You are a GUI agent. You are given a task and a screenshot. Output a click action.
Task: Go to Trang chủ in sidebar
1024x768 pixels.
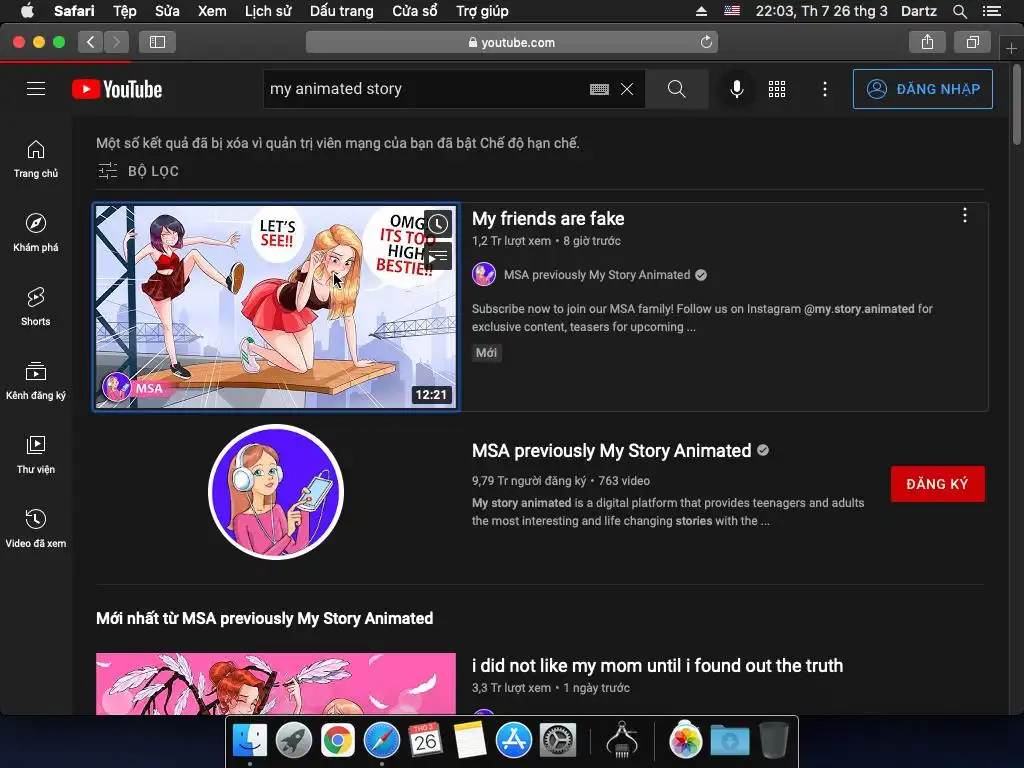coord(36,159)
